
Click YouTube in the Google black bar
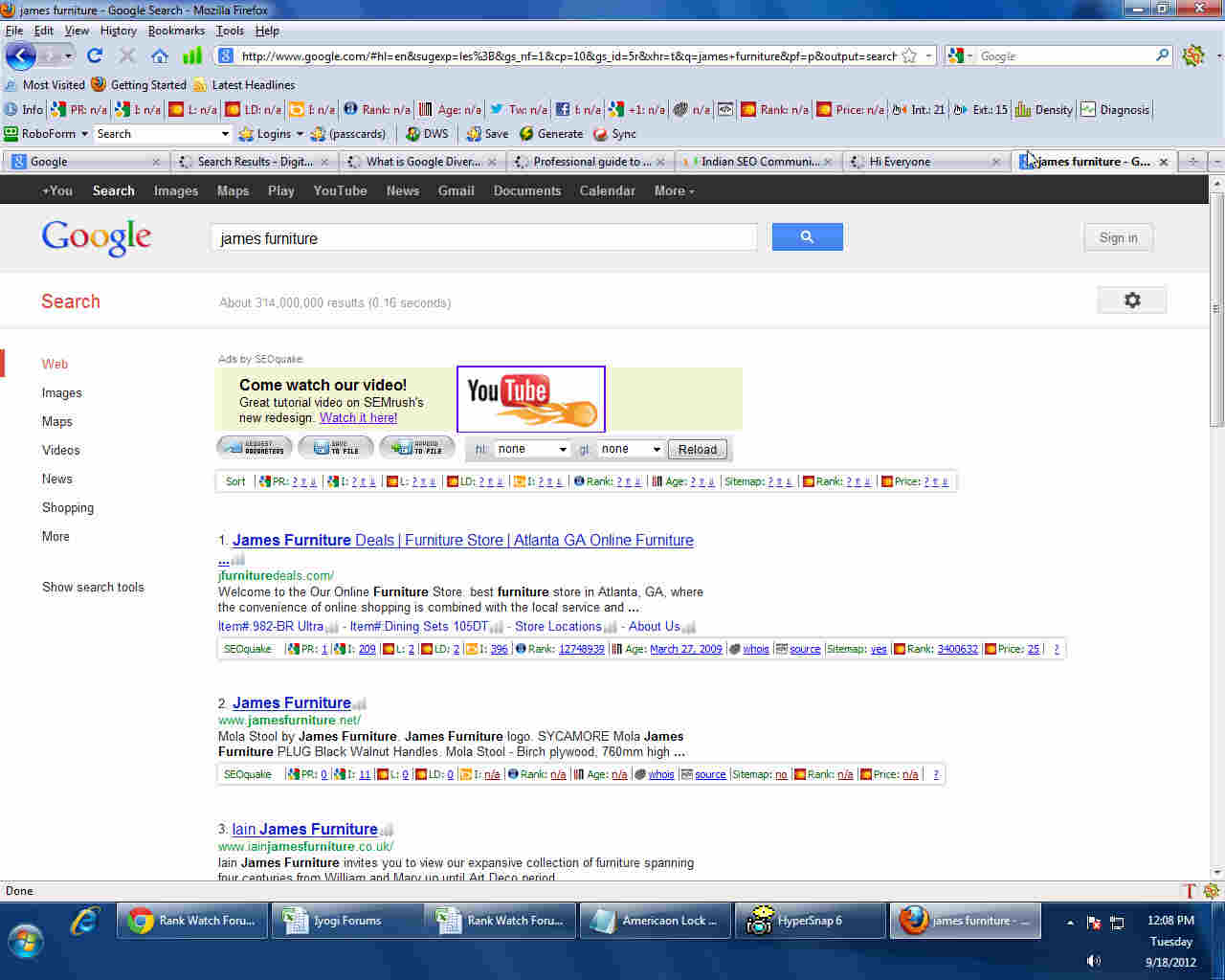click(340, 190)
